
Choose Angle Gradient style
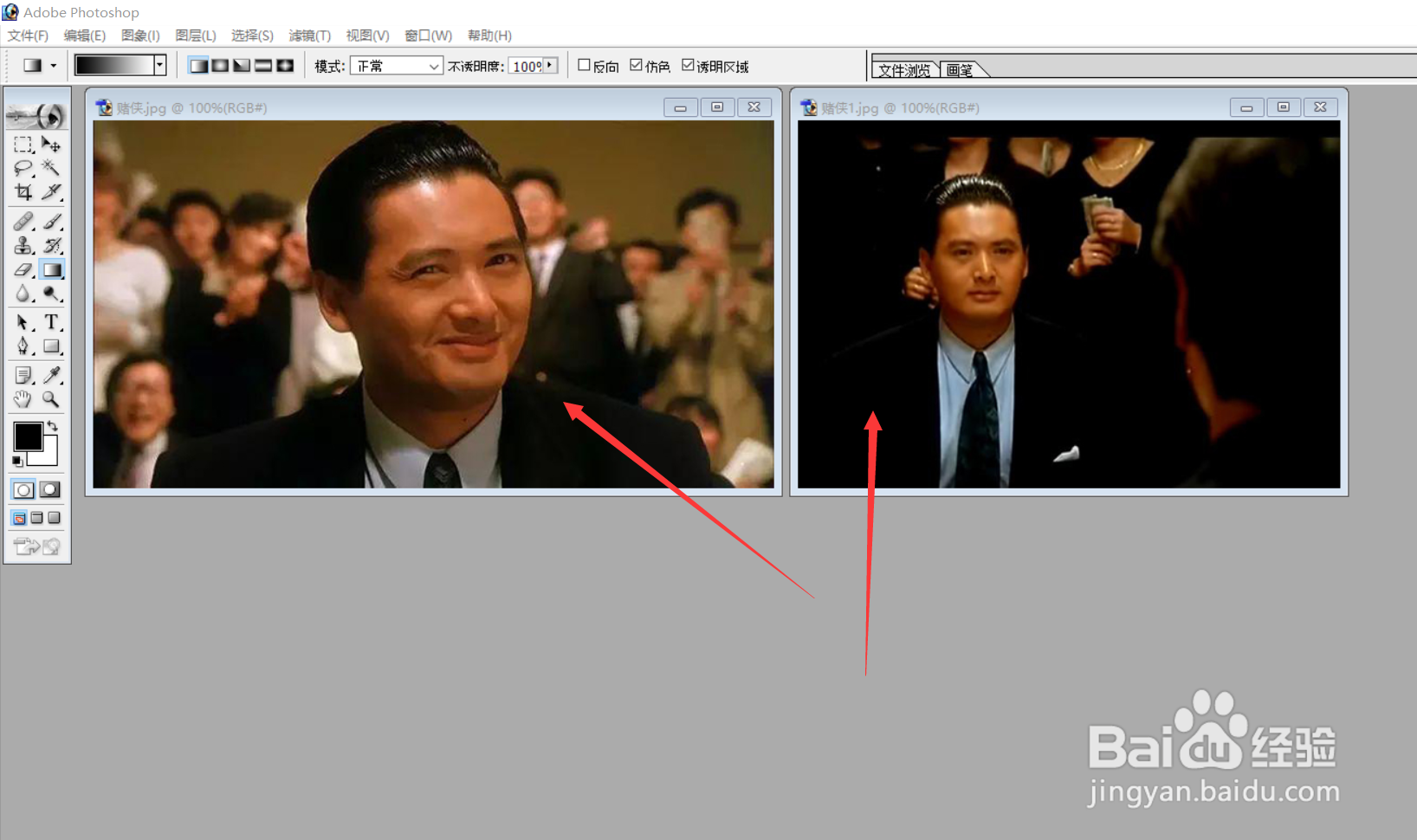click(242, 66)
